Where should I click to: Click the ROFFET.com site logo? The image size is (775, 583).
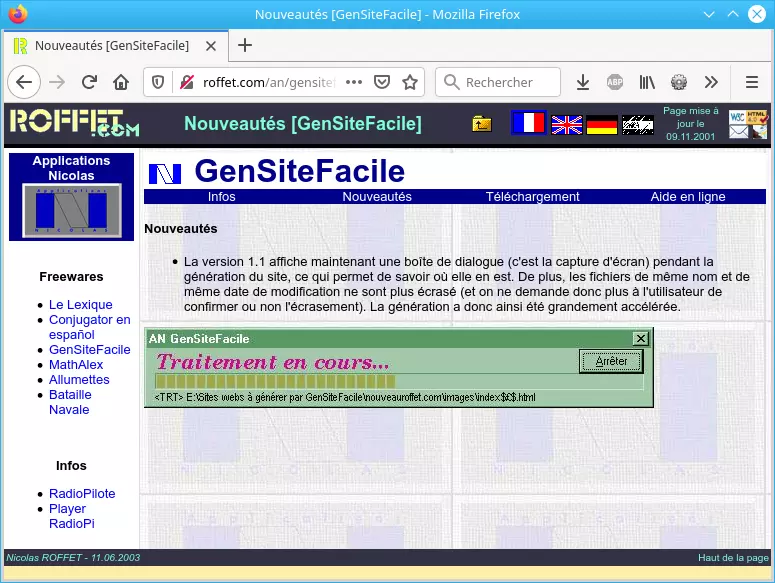(x=75, y=123)
